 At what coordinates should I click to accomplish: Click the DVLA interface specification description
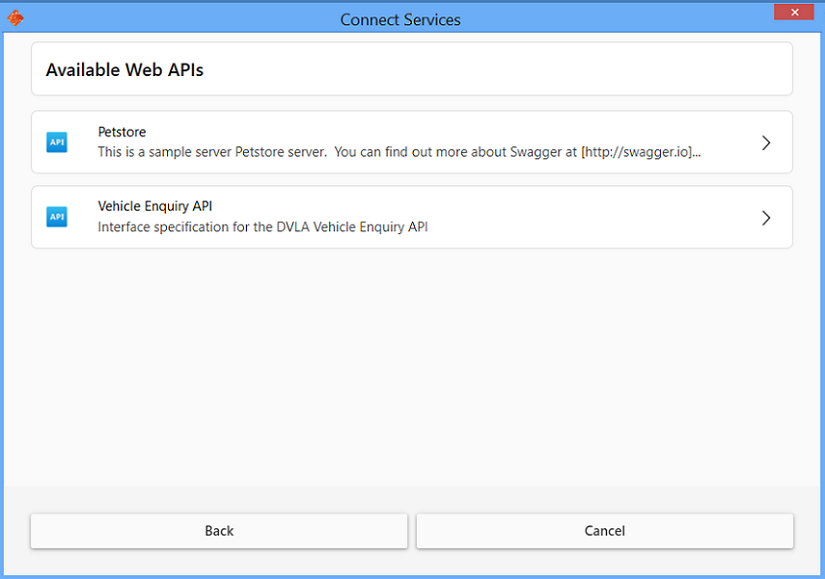coord(263,227)
